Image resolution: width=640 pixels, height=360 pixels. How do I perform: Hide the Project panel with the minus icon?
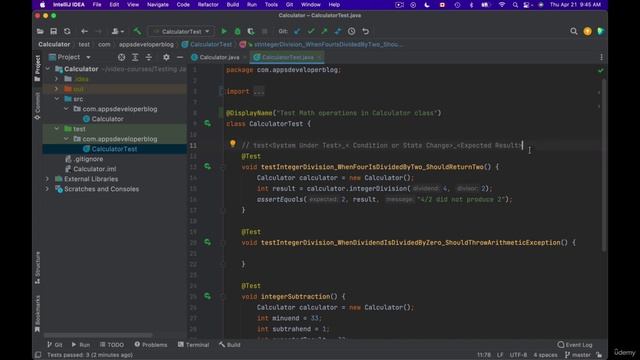click(180, 58)
